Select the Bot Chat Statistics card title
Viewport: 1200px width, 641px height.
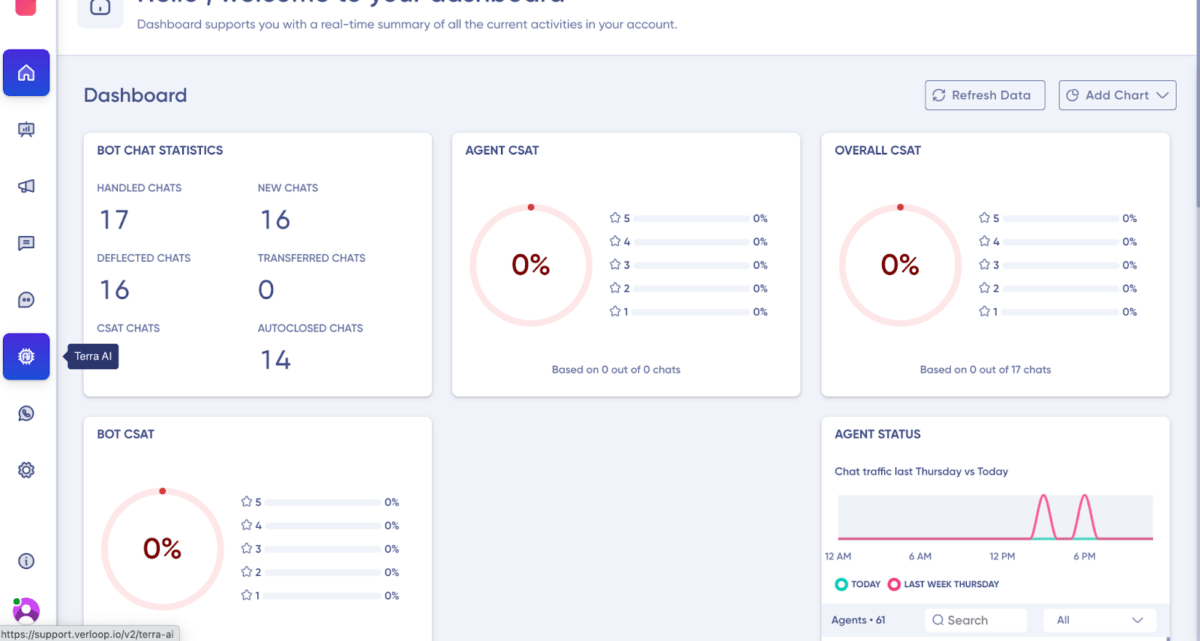point(159,150)
